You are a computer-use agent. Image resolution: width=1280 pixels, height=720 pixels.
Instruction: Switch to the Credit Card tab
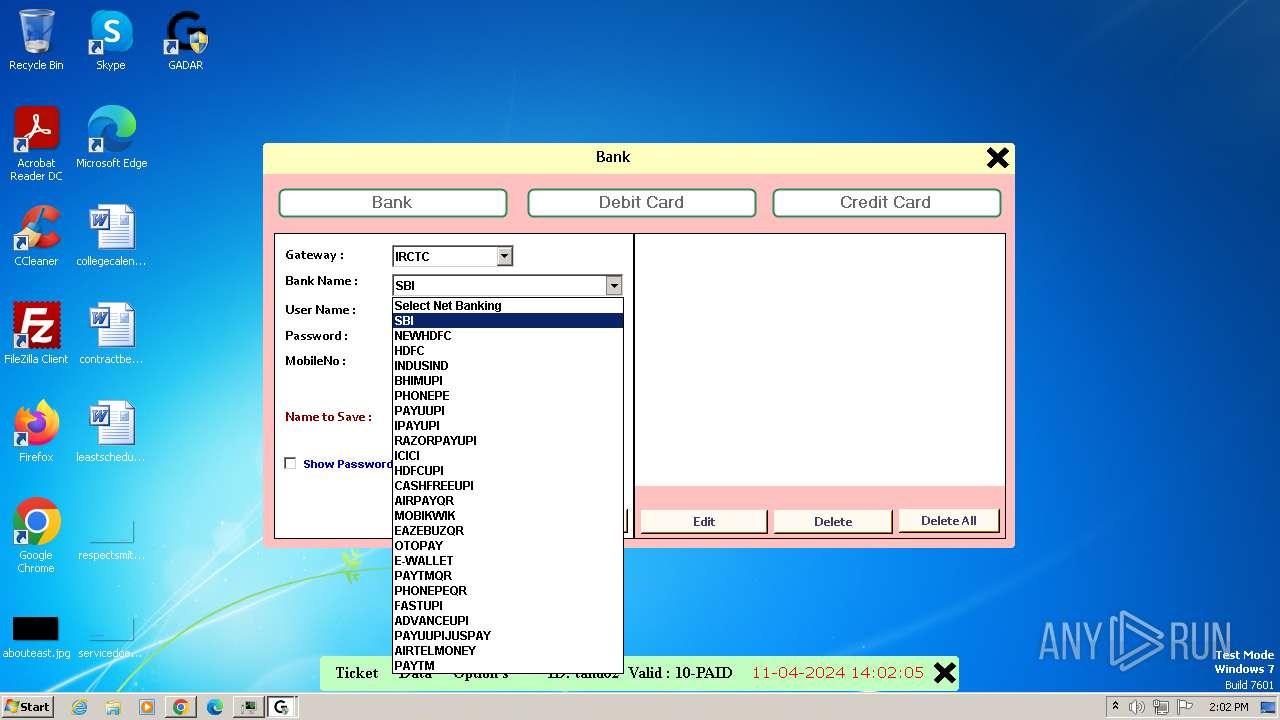tap(886, 202)
